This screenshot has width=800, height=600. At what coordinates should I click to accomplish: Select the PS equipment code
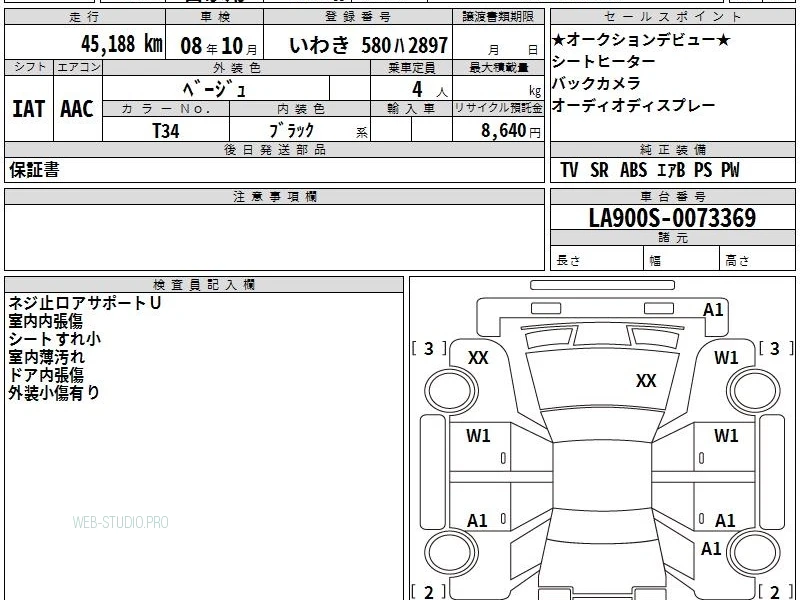[x=703, y=170]
